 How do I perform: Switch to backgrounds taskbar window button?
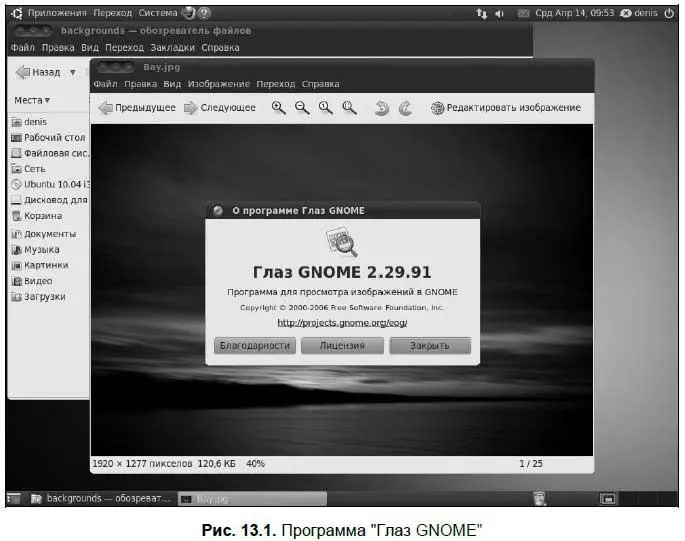tap(101, 499)
